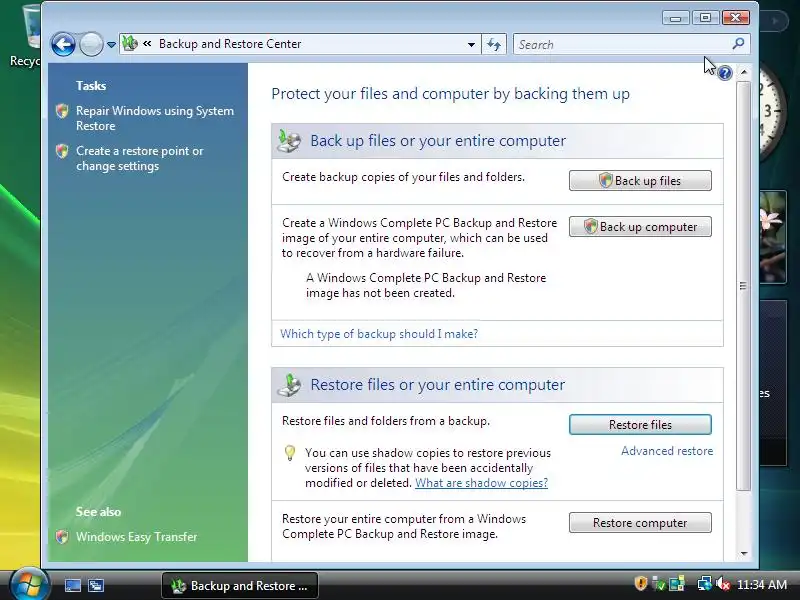Image resolution: width=800 pixels, height=600 pixels.
Task: Click the security shield tray icon
Action: [x=641, y=583]
